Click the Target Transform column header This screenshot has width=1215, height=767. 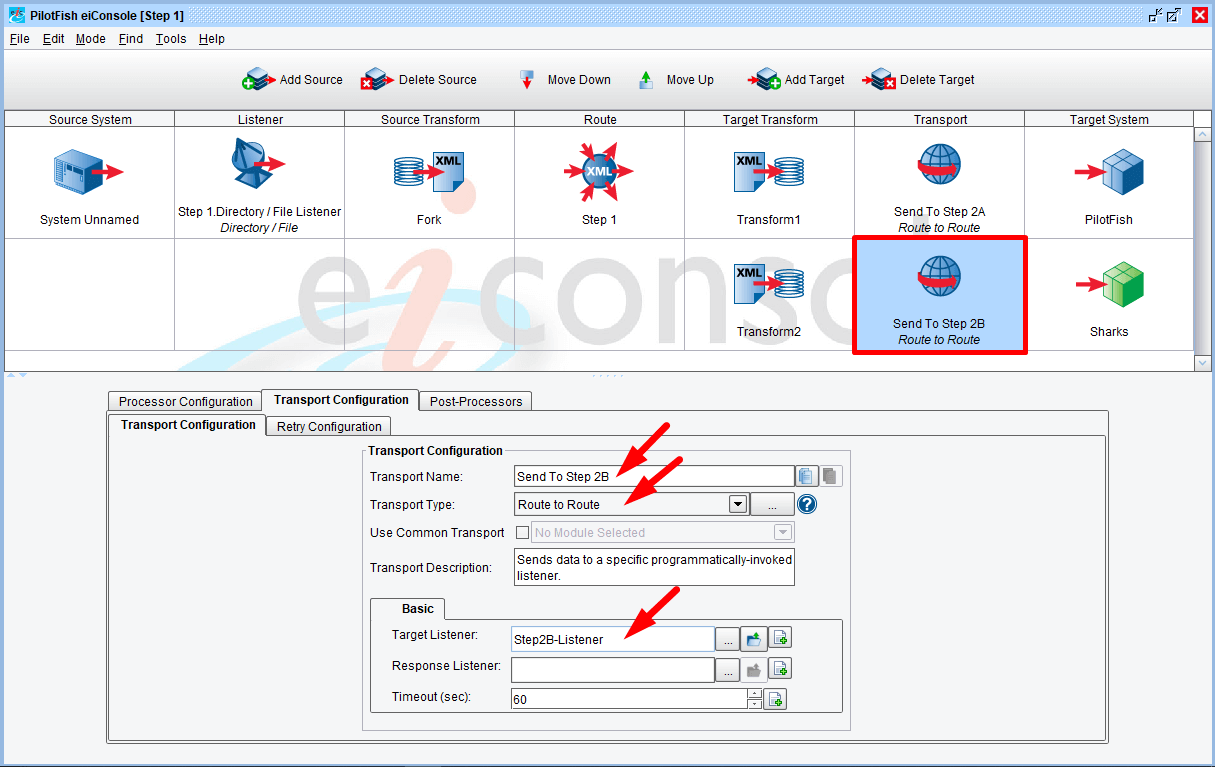tap(770, 119)
